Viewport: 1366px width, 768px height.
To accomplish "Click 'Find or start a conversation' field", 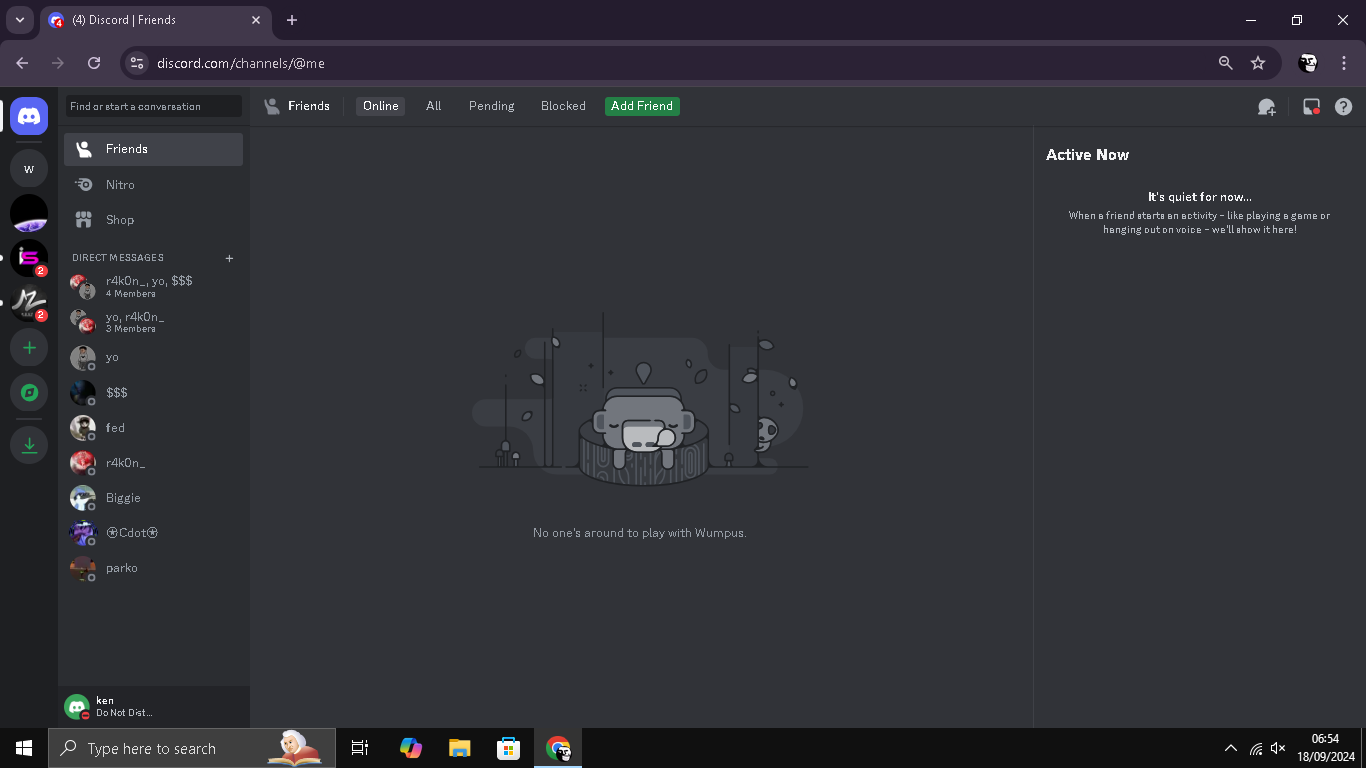I will point(154,106).
